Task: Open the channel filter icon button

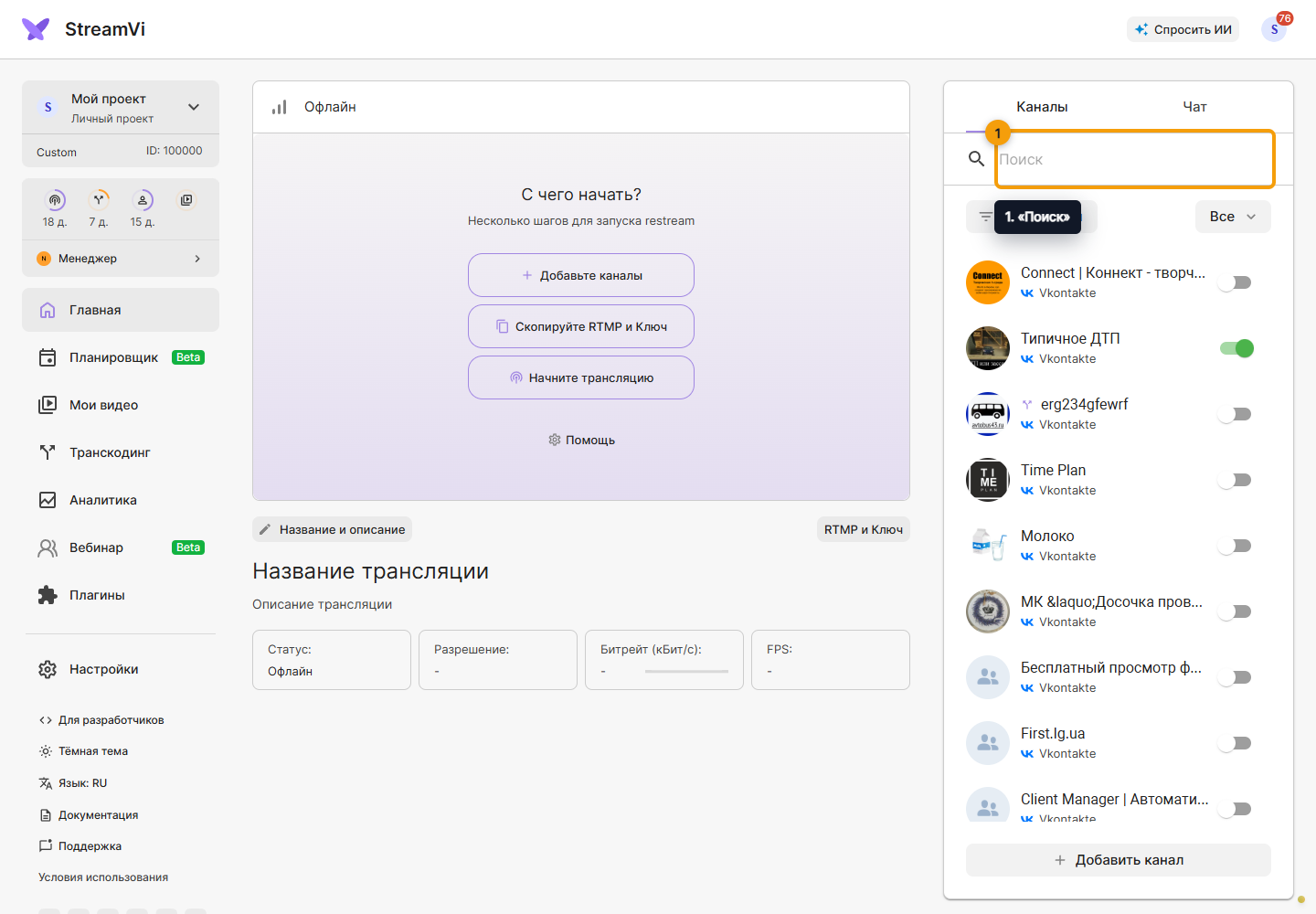Action: pos(985,217)
